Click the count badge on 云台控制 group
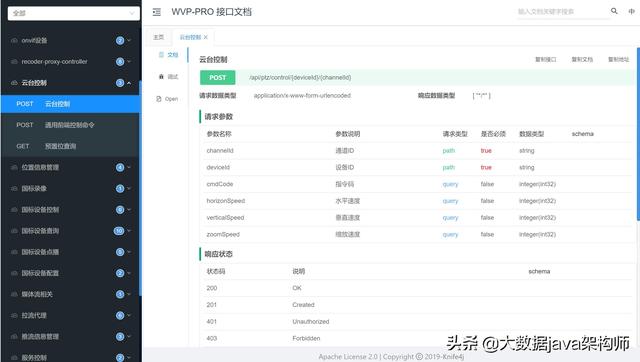This screenshot has width=640, height=362. click(120, 83)
